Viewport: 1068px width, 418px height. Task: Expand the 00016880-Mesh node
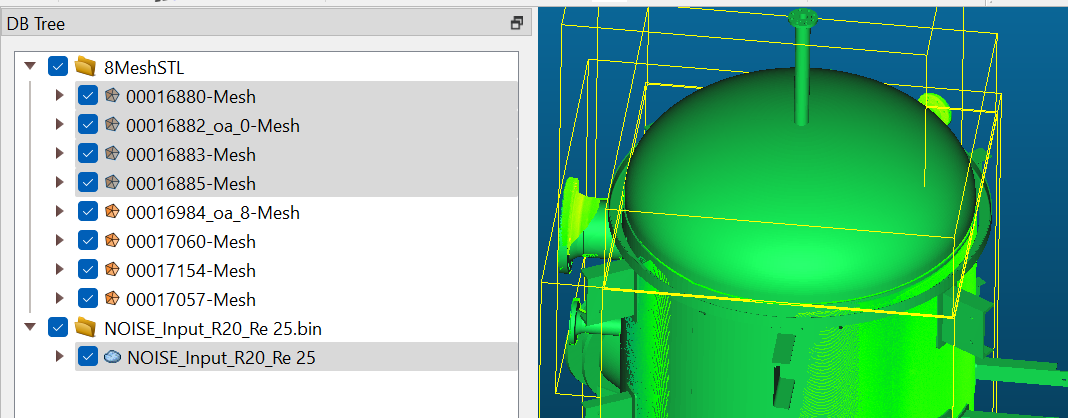(x=59, y=96)
